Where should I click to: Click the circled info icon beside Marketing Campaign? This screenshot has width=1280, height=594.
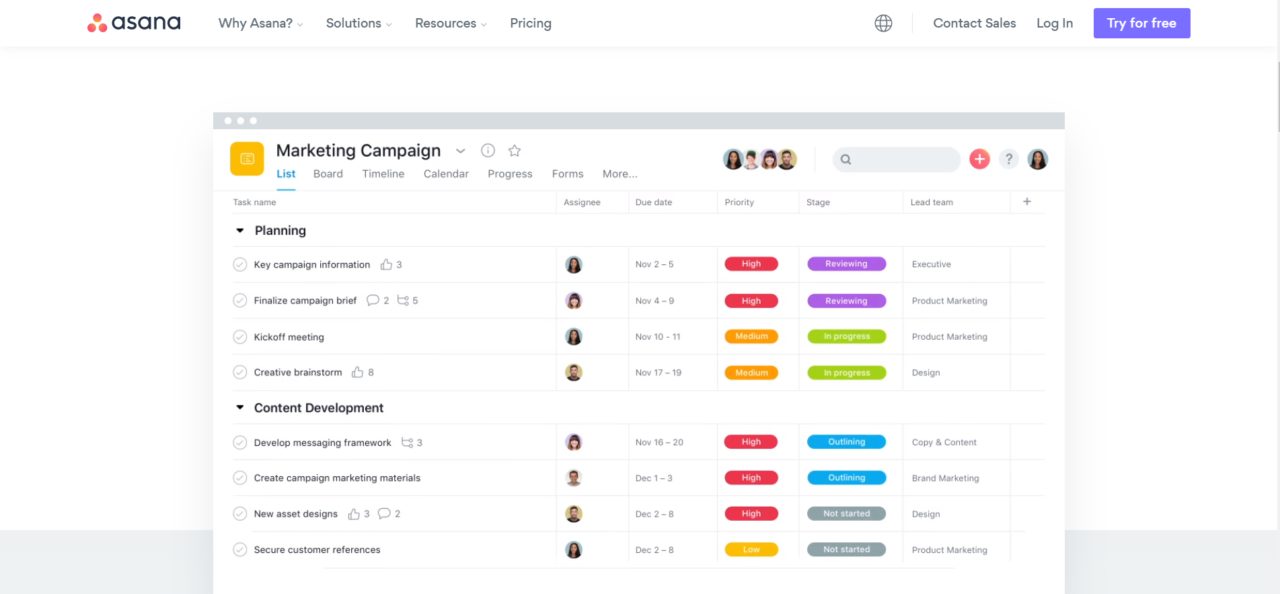(487, 149)
